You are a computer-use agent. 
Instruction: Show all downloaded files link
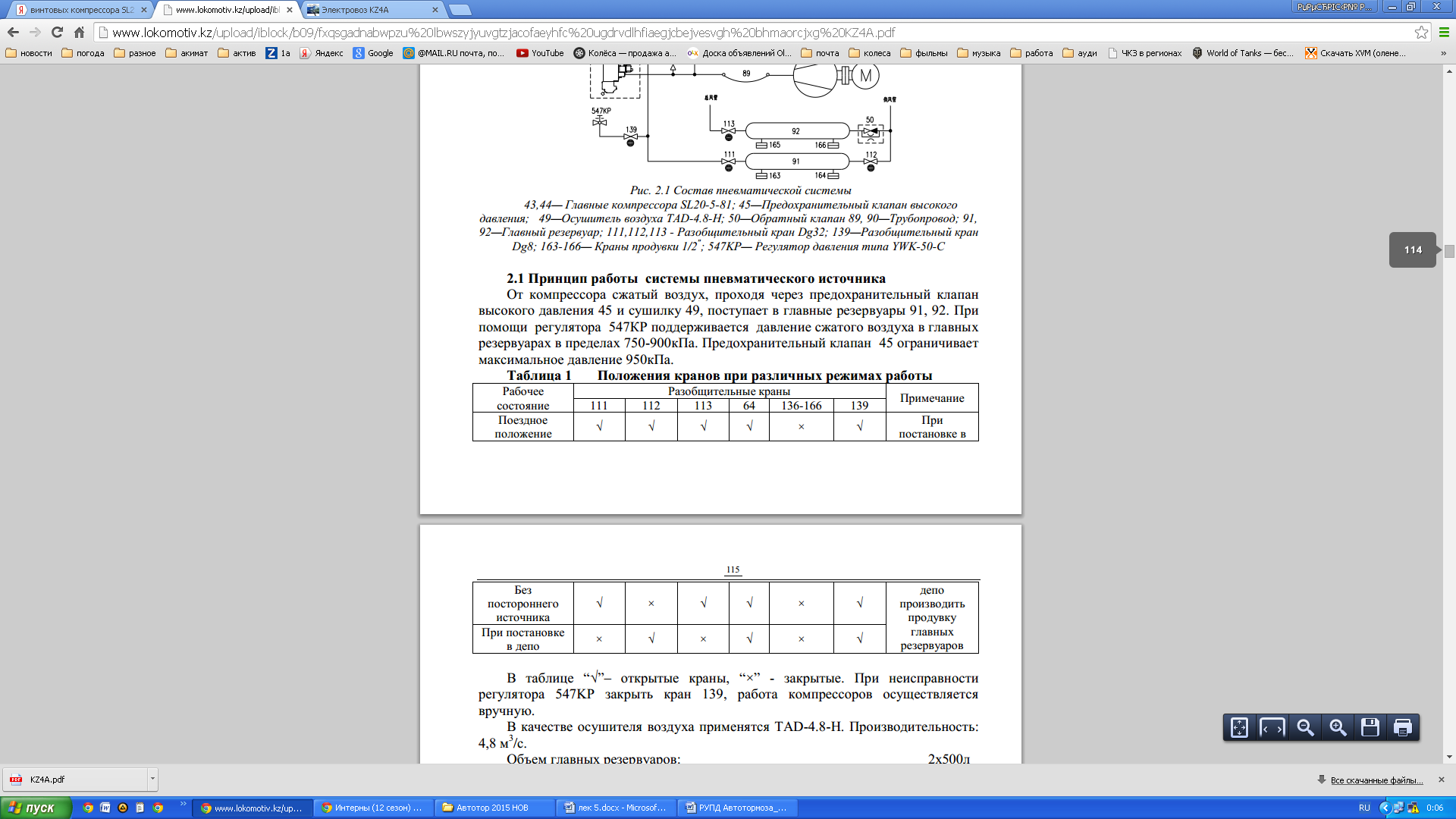click(1376, 780)
